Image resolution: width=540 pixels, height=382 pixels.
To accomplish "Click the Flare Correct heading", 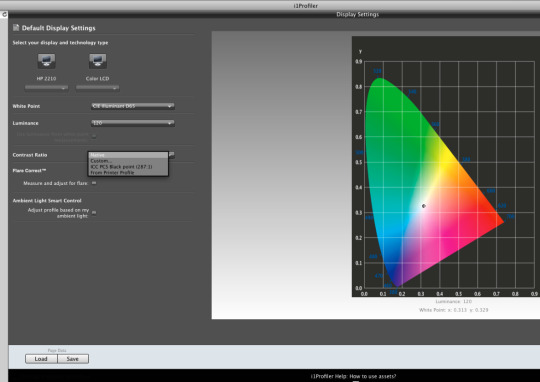I will (29, 171).
